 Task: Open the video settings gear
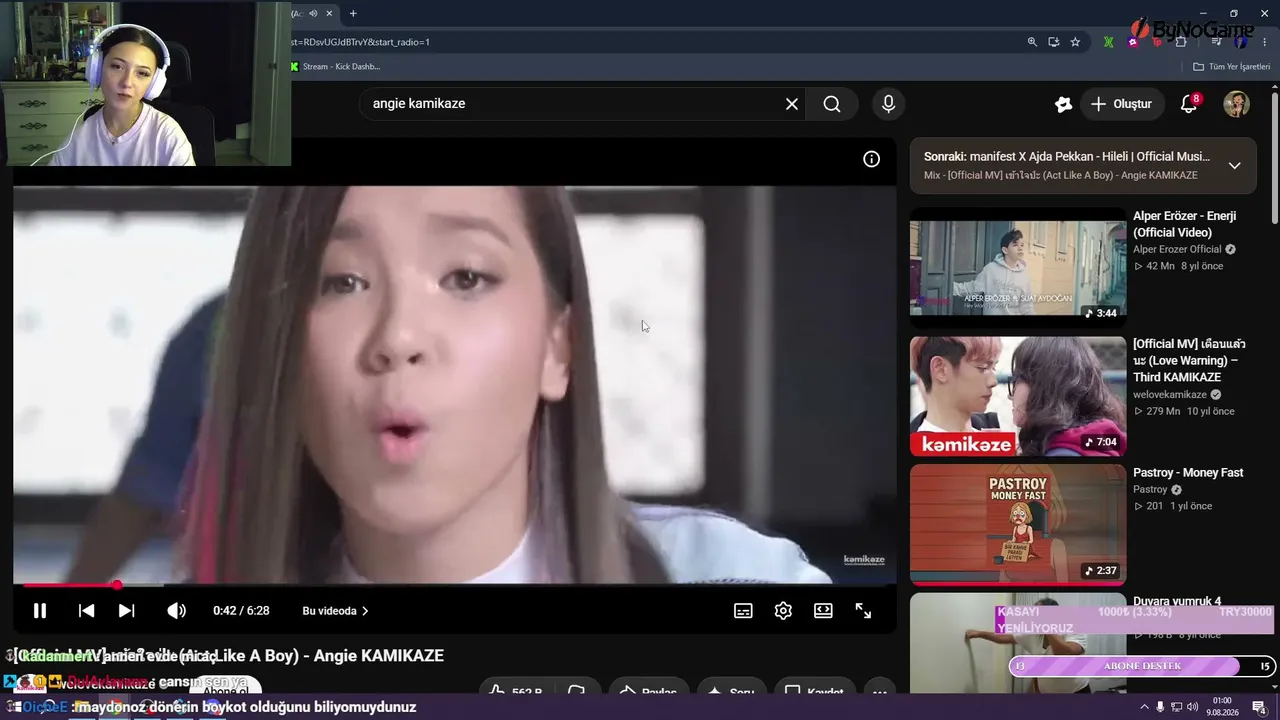click(783, 611)
